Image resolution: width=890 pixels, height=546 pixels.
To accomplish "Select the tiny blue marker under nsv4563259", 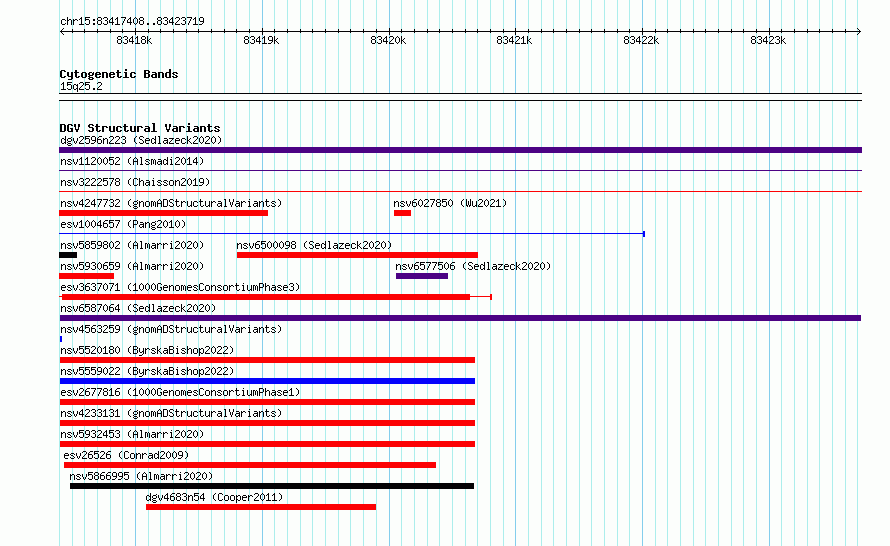I will [61, 339].
